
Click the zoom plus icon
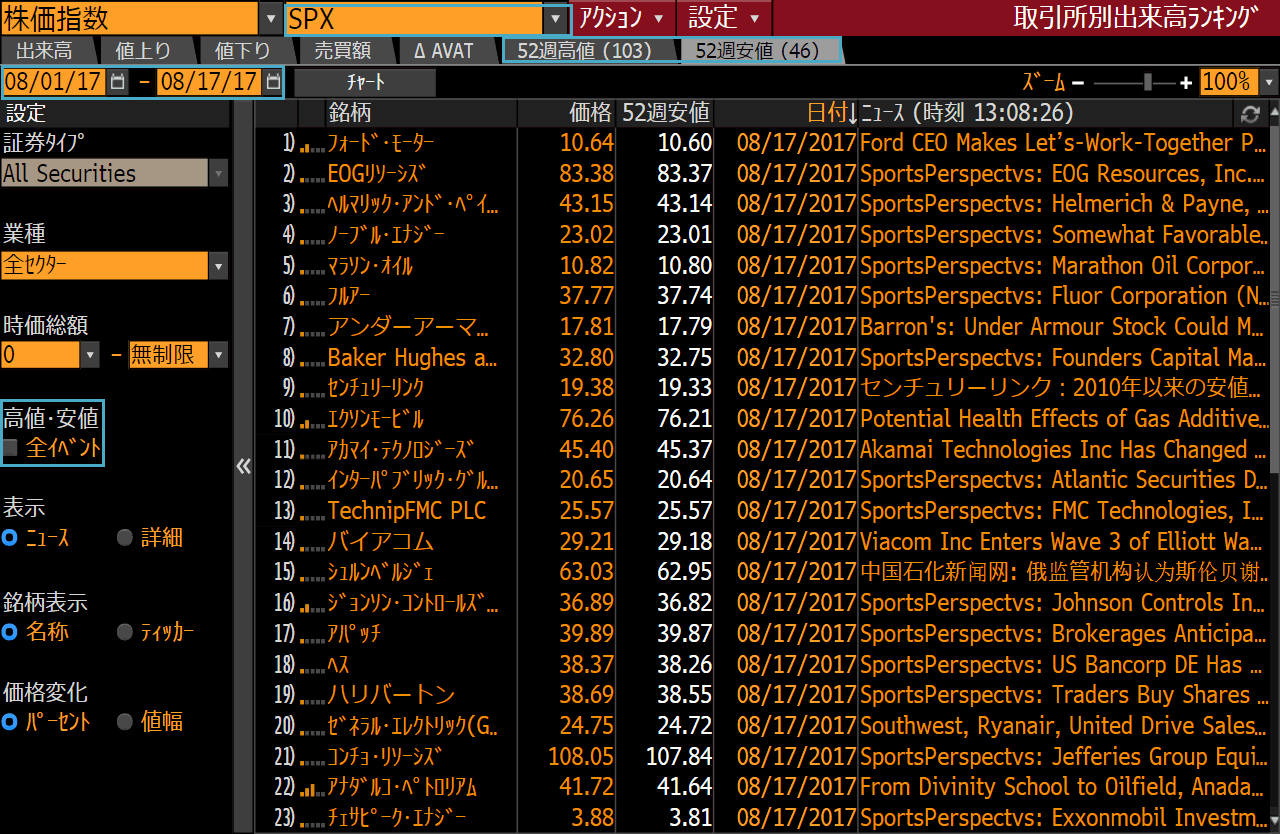(x=1186, y=82)
